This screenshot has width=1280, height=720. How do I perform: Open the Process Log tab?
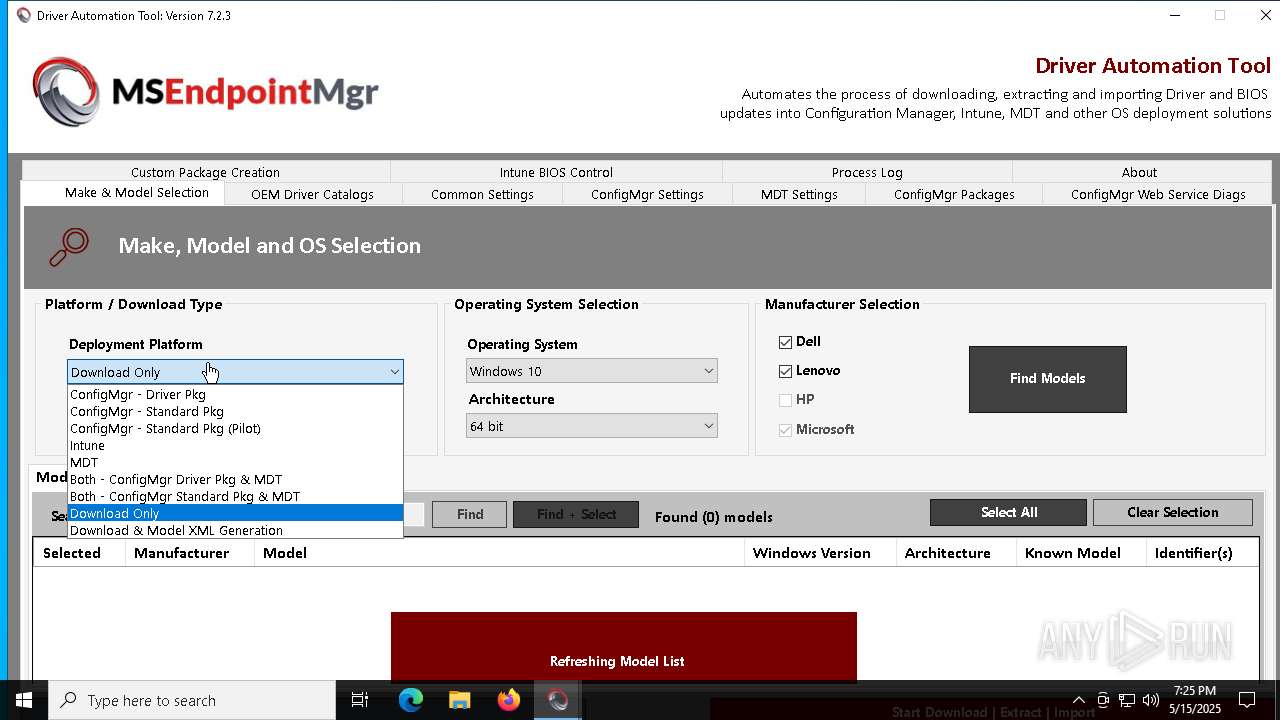tap(867, 172)
